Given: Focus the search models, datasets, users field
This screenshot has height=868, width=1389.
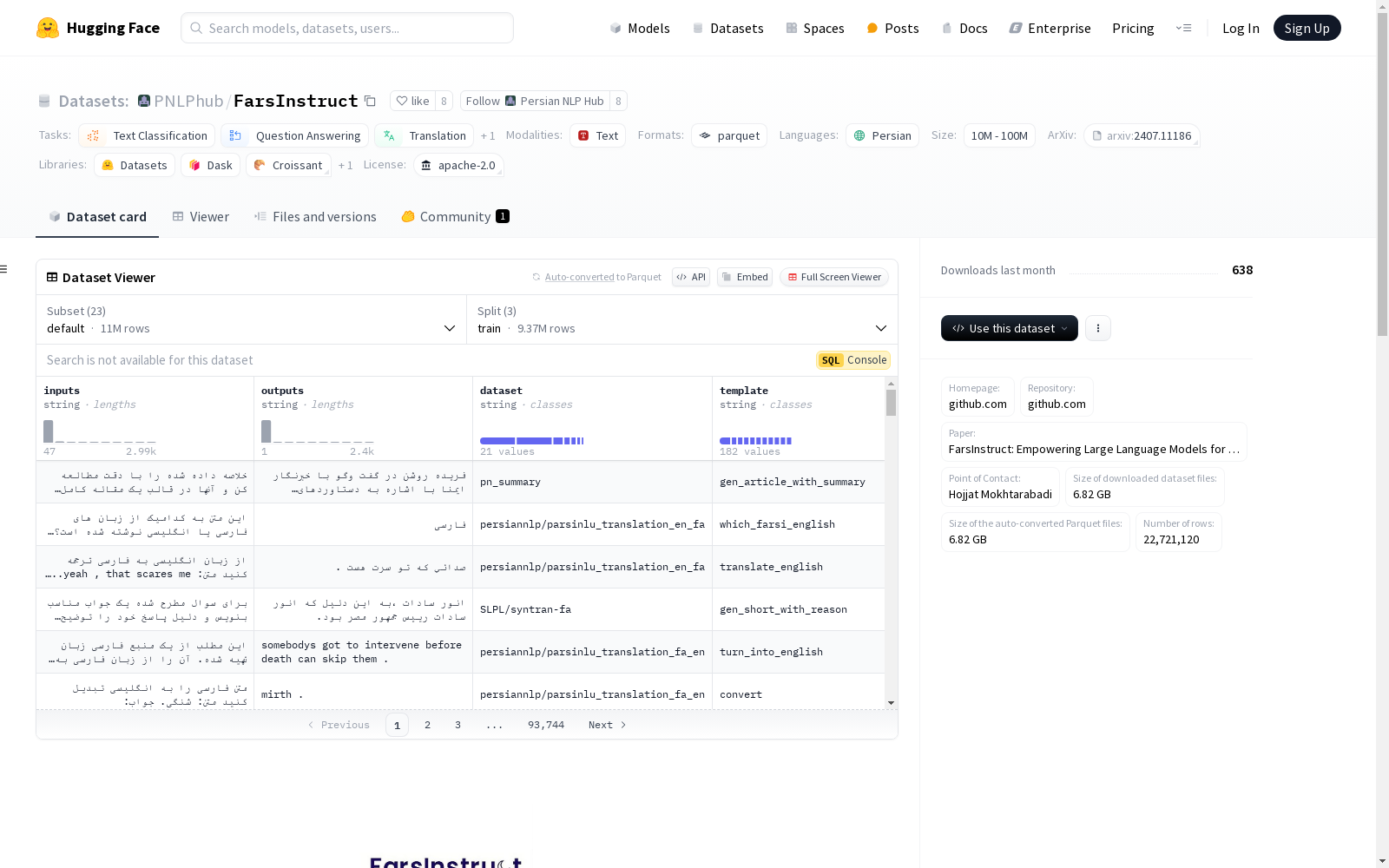Looking at the screenshot, I should click(x=347, y=28).
